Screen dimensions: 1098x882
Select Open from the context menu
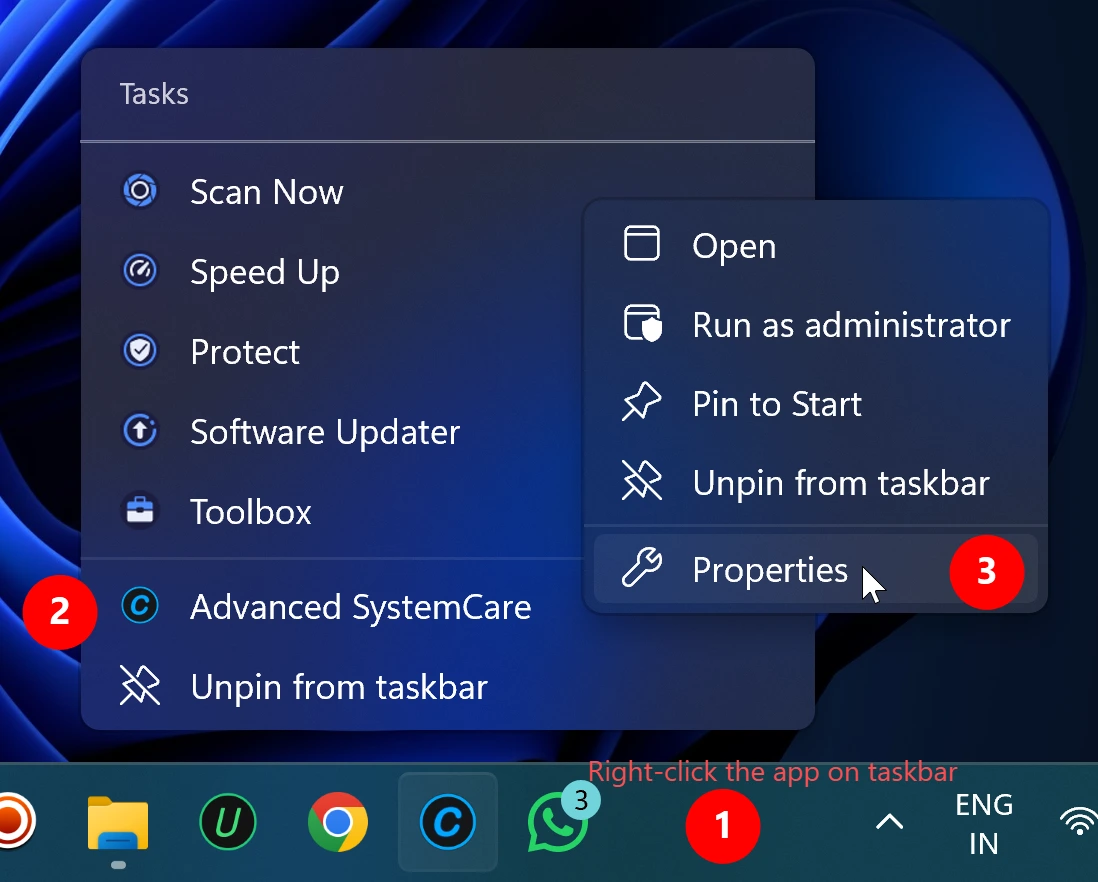[x=733, y=245]
